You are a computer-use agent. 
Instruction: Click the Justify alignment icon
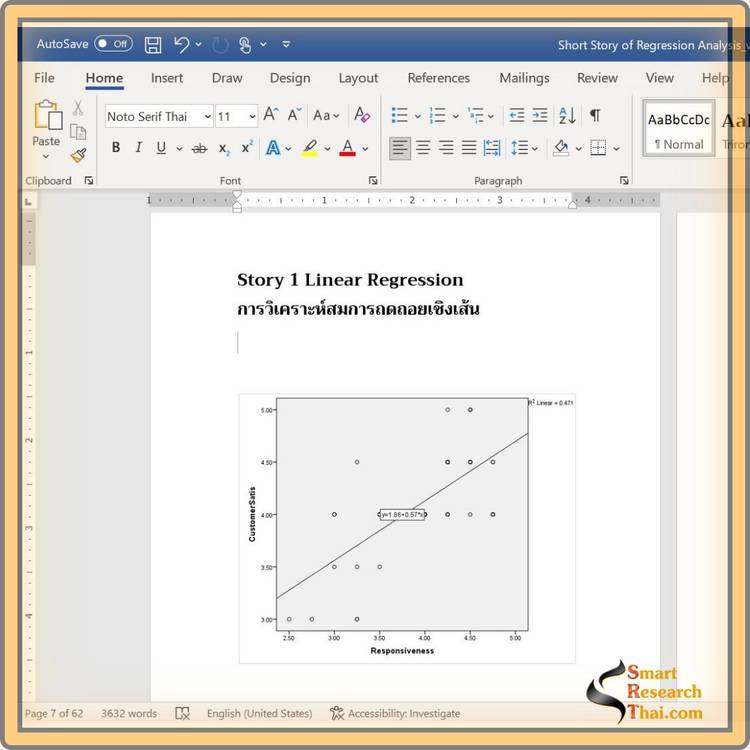tap(469, 148)
